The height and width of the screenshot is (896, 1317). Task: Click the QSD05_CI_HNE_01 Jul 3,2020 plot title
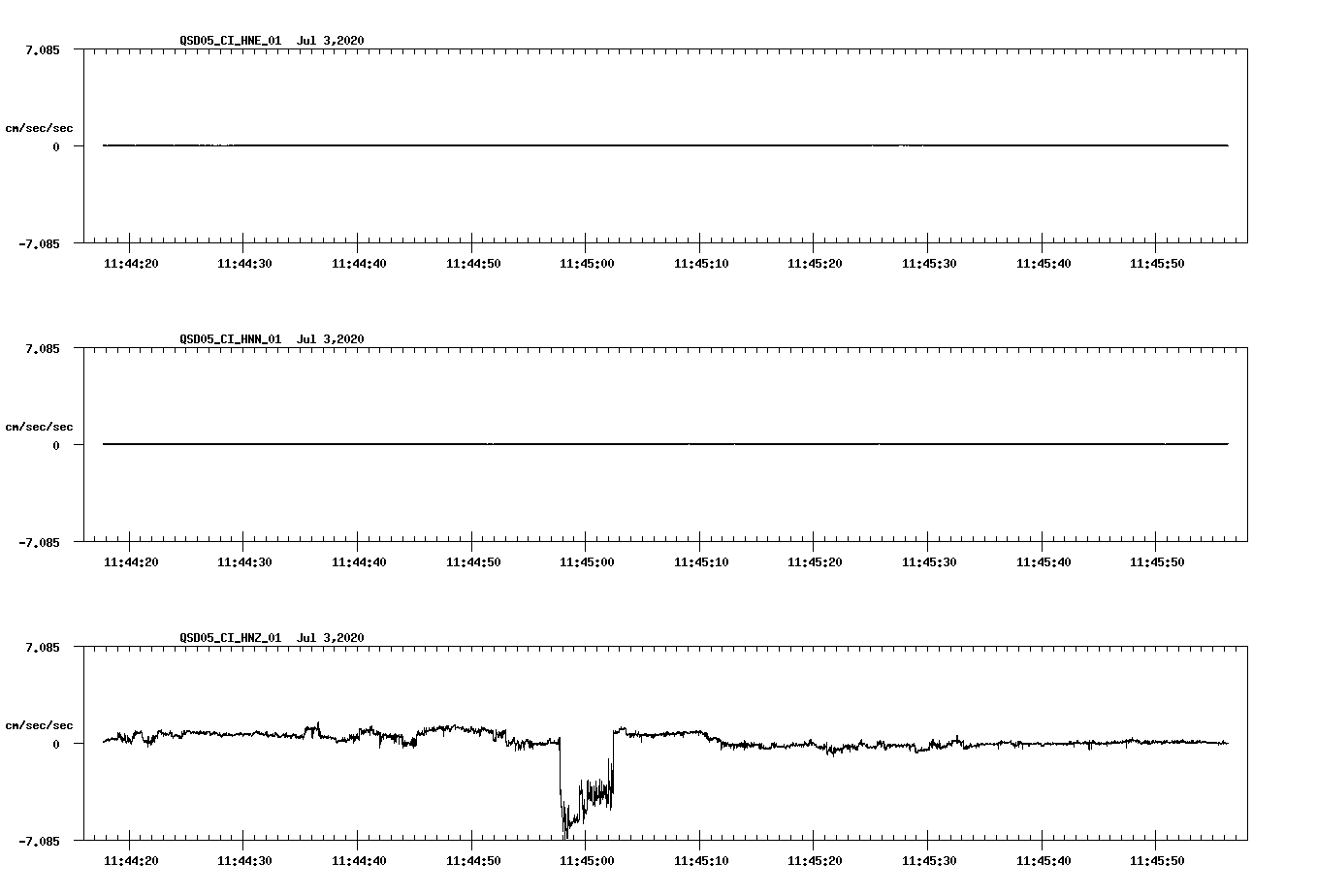[272, 41]
